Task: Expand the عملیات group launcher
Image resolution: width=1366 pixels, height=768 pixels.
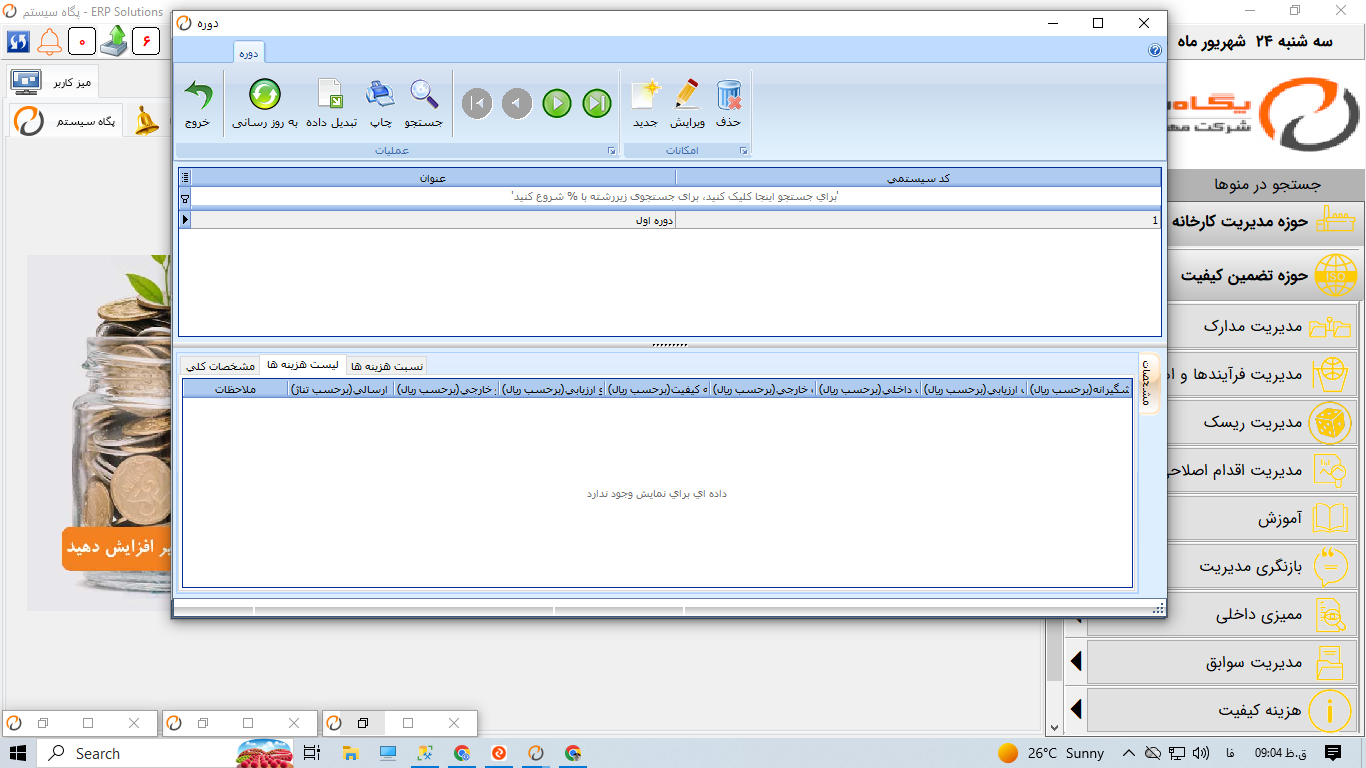Action: pyautogui.click(x=610, y=150)
